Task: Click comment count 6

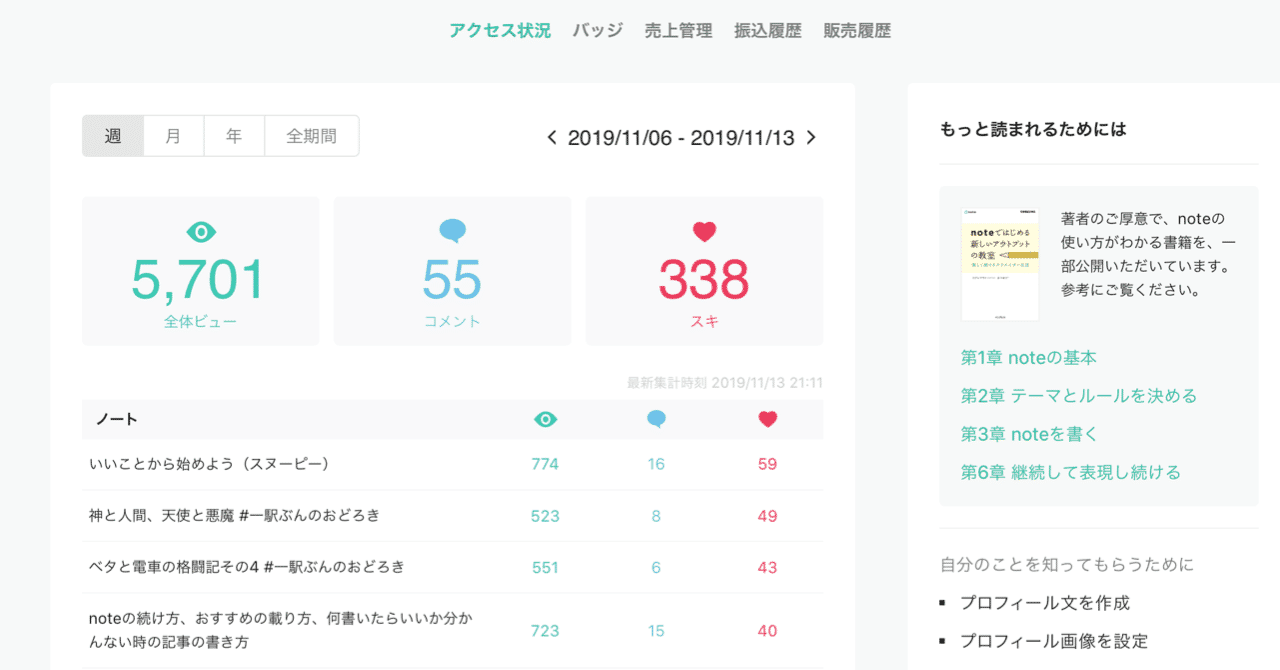Action: (656, 567)
